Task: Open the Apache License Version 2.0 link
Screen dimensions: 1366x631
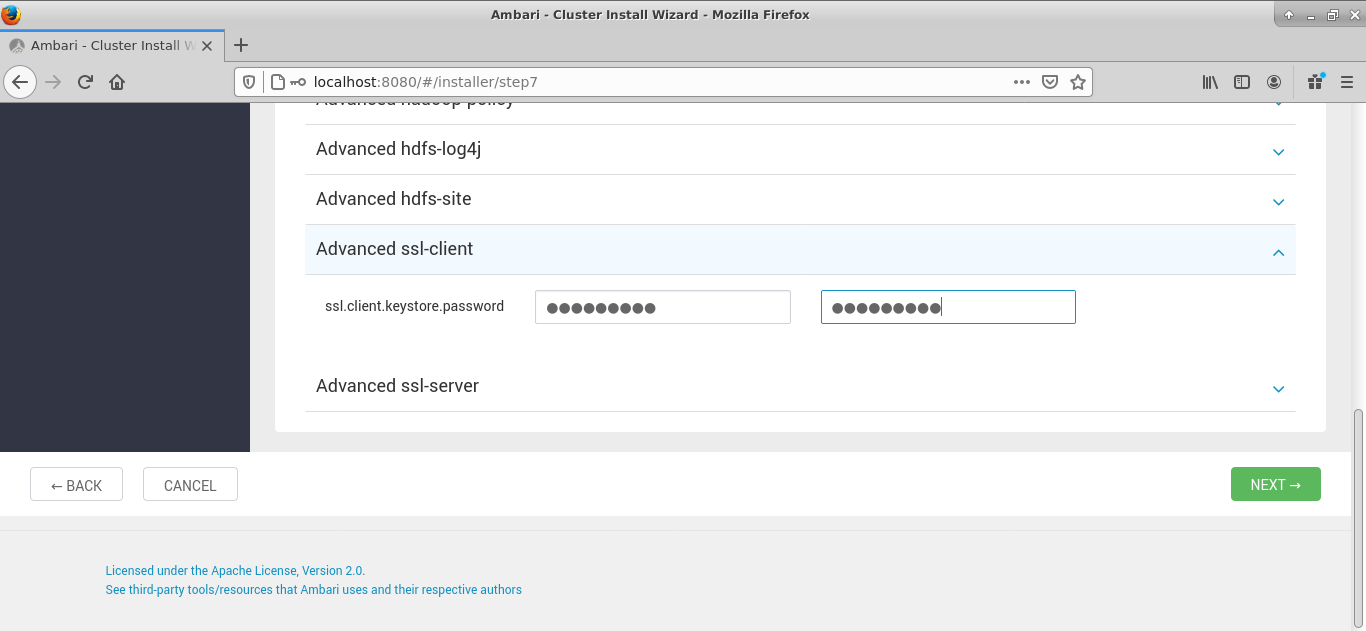Action: (x=235, y=571)
